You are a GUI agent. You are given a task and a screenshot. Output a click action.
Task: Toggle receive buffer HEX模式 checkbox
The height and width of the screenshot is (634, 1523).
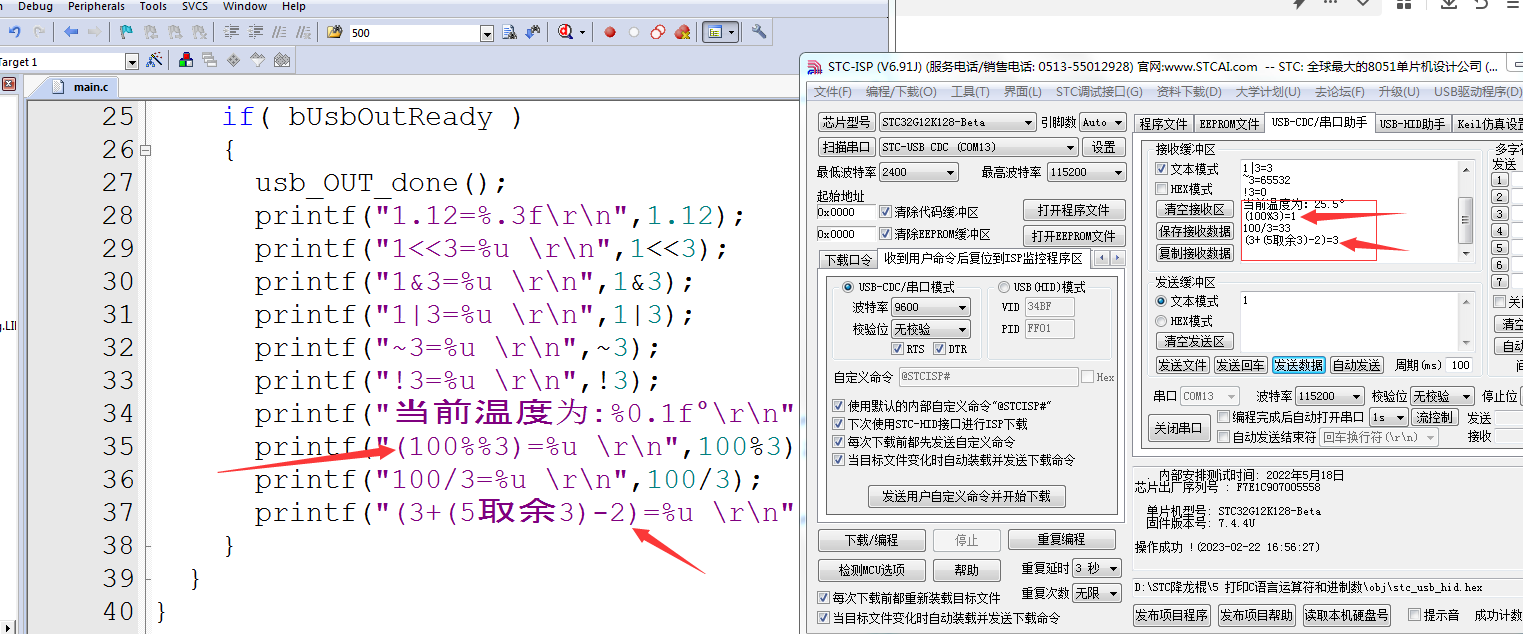coord(1161,189)
